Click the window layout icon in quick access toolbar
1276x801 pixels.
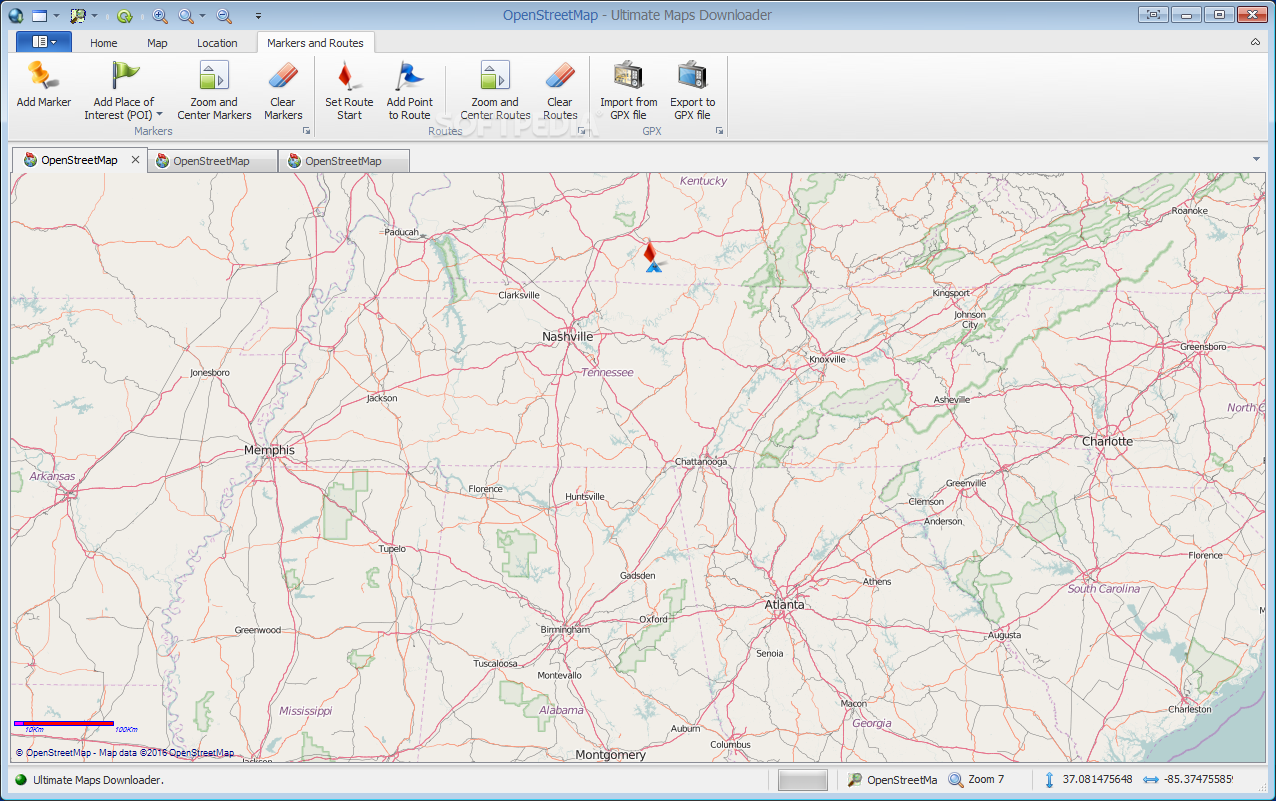[40, 16]
